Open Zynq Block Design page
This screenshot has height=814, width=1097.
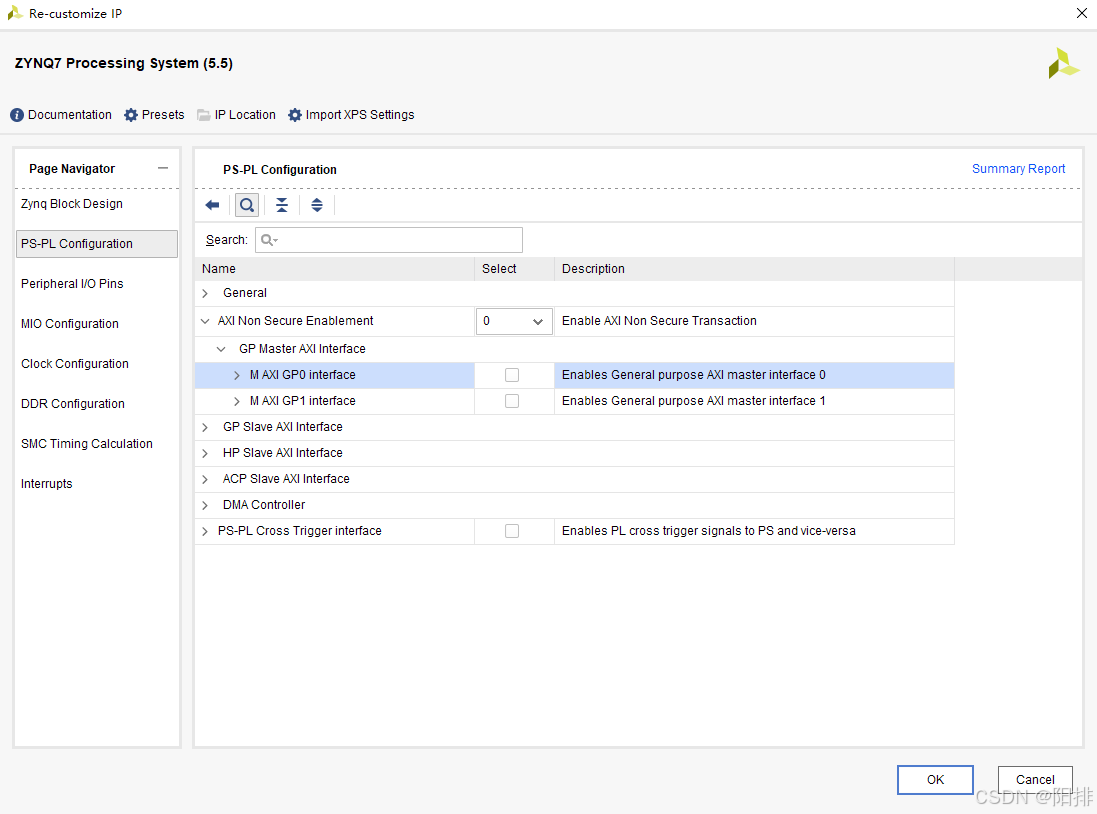[72, 204]
